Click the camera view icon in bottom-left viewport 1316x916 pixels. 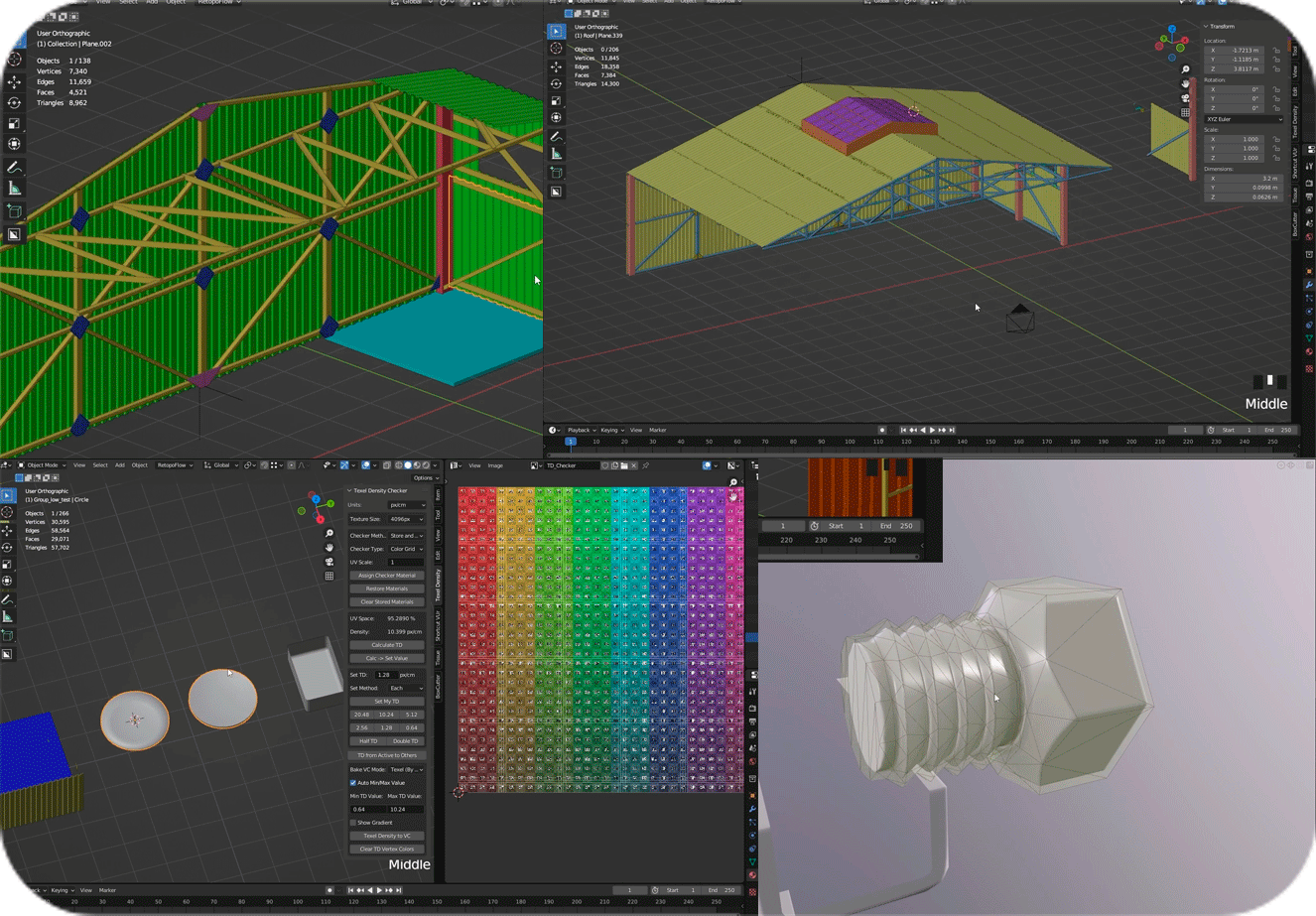[329, 562]
